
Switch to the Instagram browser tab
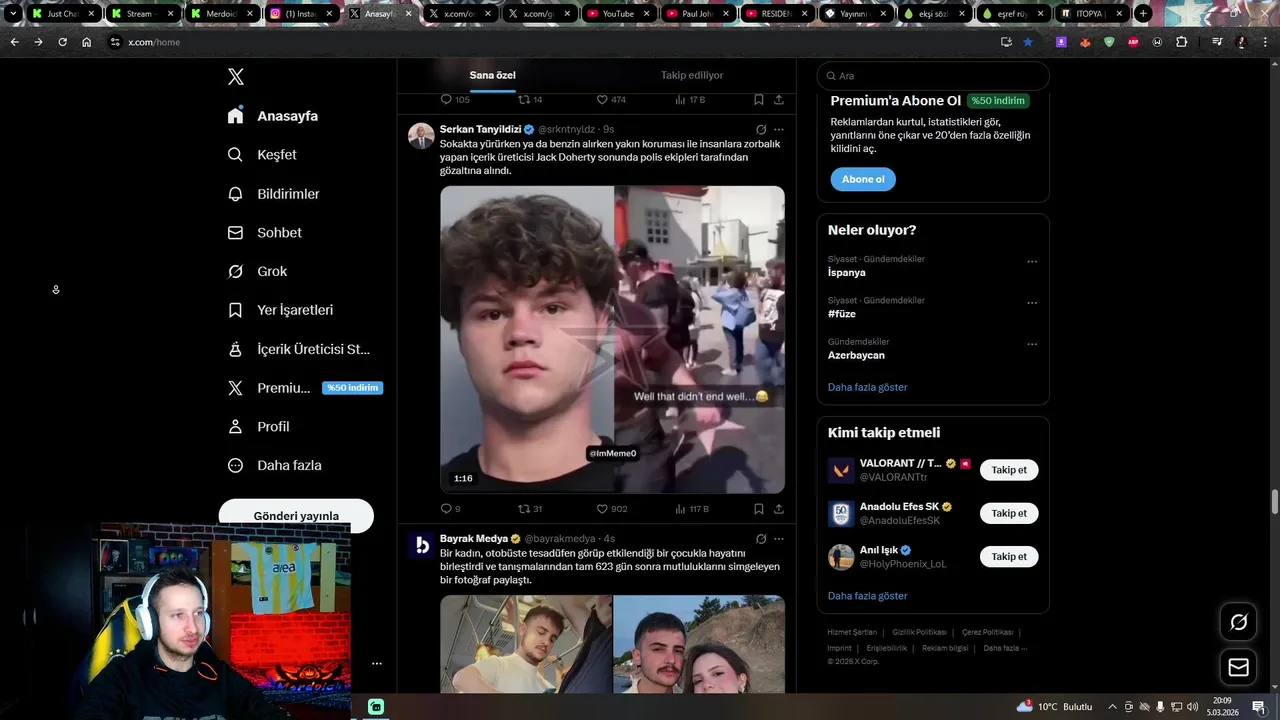300,14
